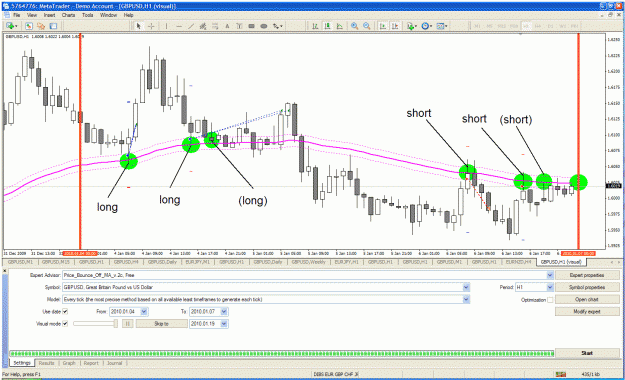The width and height of the screenshot is (625, 380).
Task: Expand the Model dropdown
Action: (466, 299)
